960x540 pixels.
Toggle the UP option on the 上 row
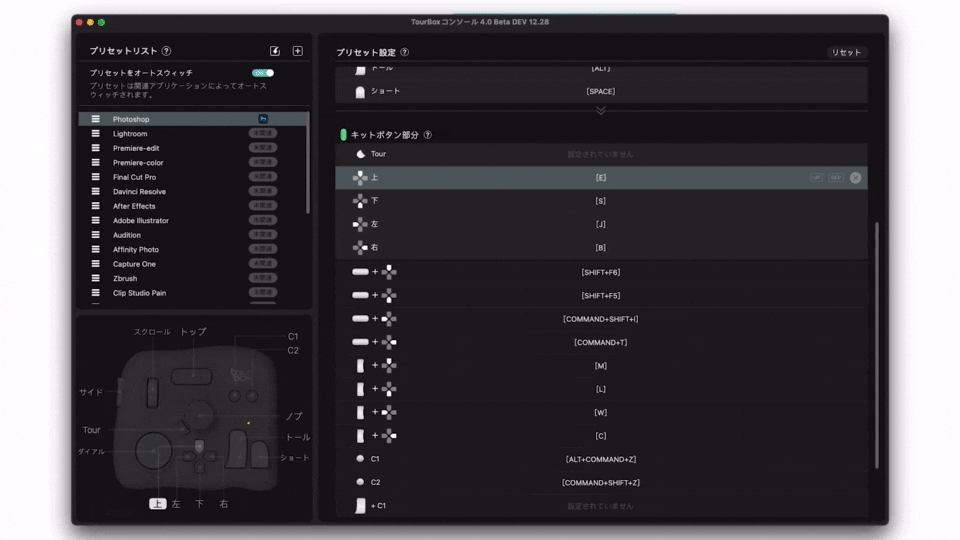click(816, 177)
